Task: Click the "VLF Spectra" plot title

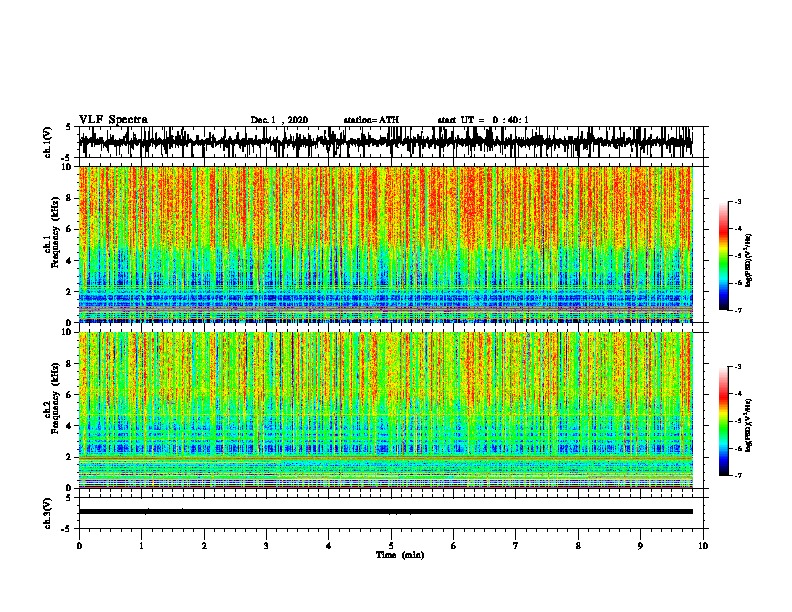Action: point(113,120)
